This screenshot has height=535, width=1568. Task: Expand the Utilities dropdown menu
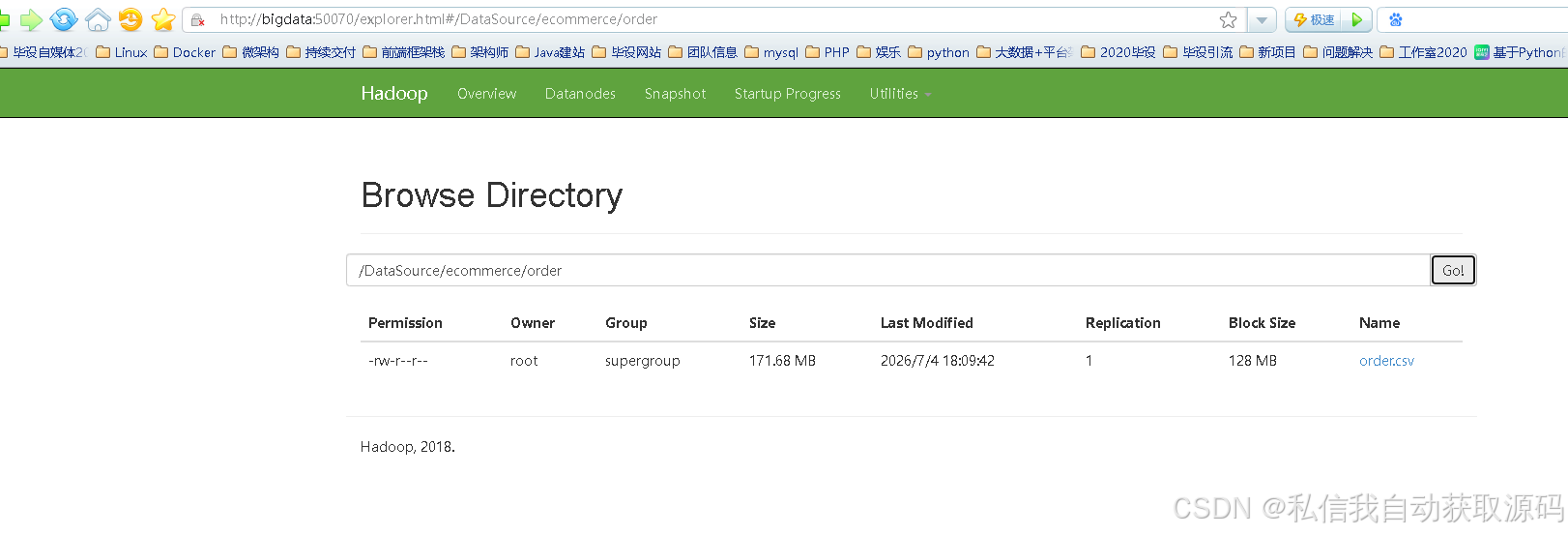pos(900,94)
